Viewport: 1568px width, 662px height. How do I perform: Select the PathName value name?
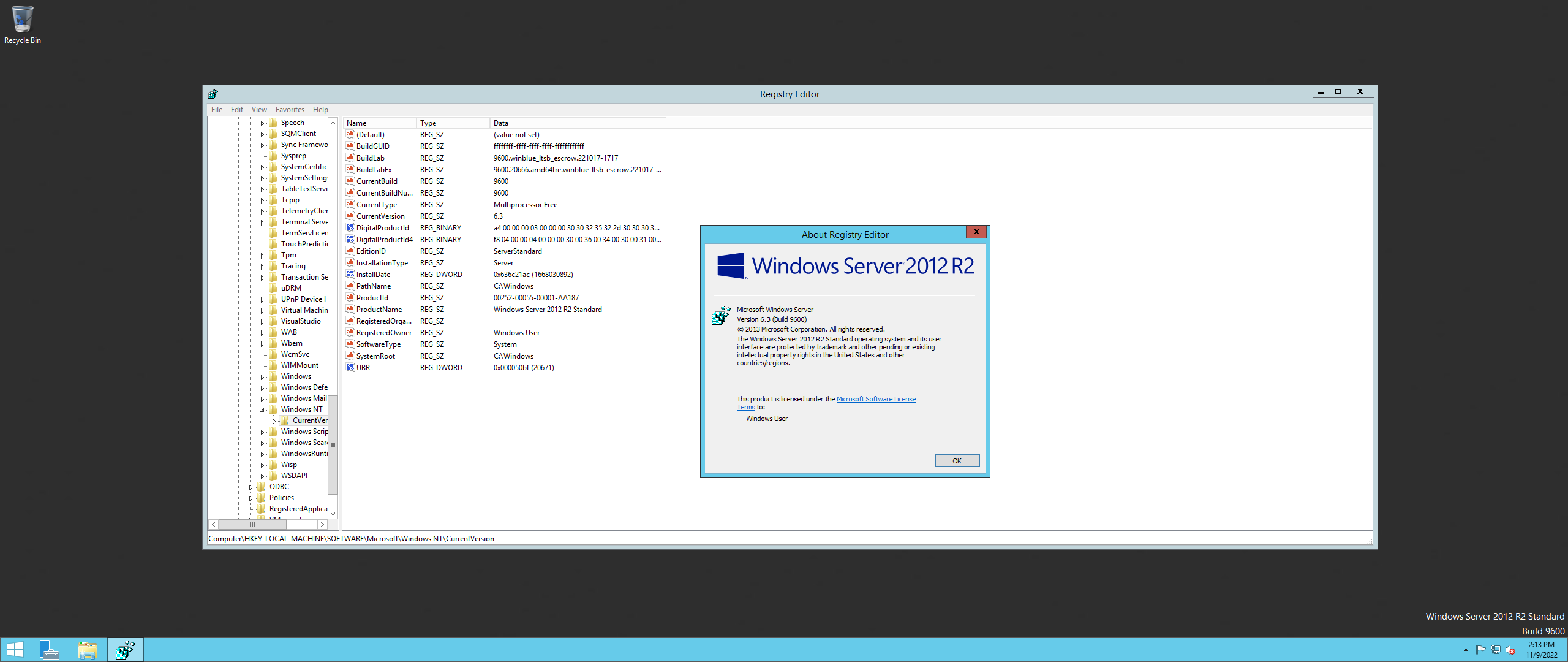coord(374,286)
